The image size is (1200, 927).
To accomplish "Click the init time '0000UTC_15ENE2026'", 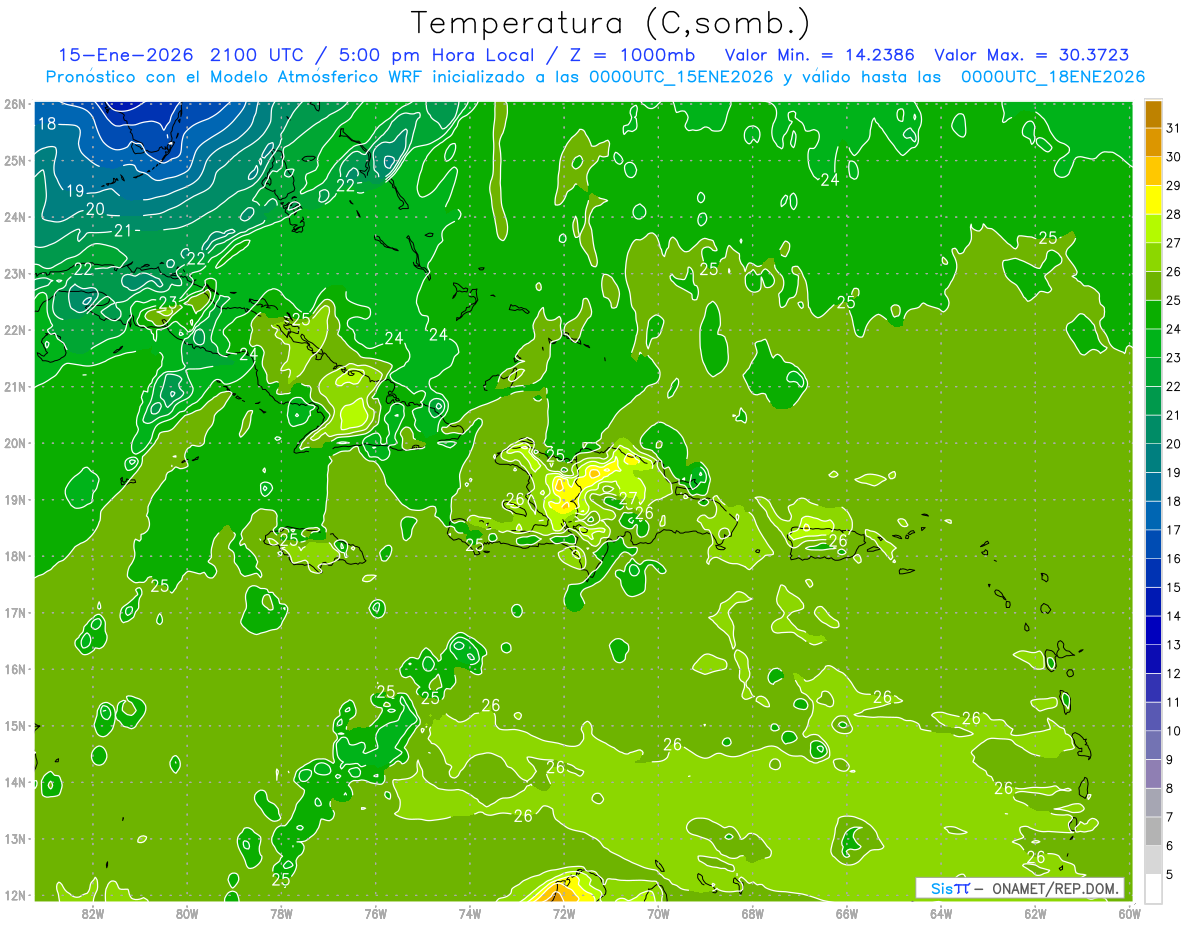I will tap(682, 77).
